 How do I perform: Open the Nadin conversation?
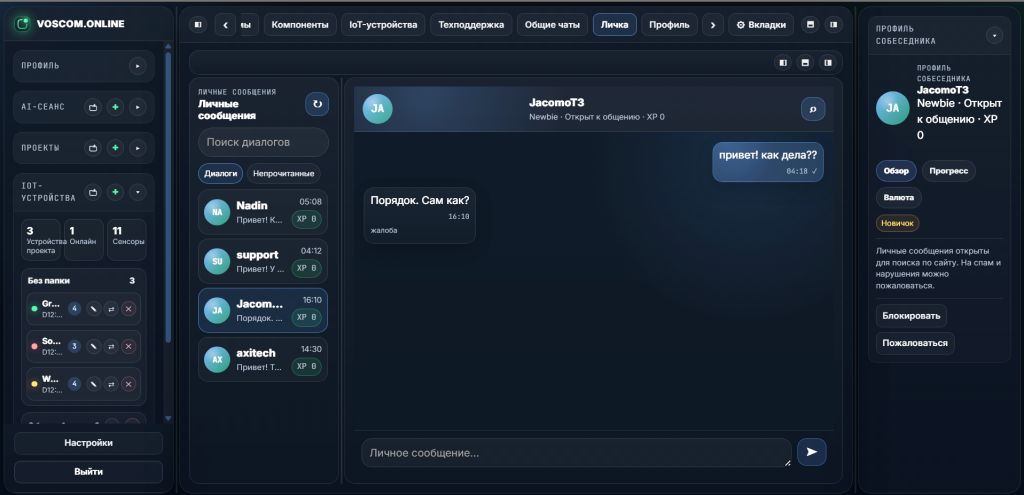pyautogui.click(x=263, y=212)
